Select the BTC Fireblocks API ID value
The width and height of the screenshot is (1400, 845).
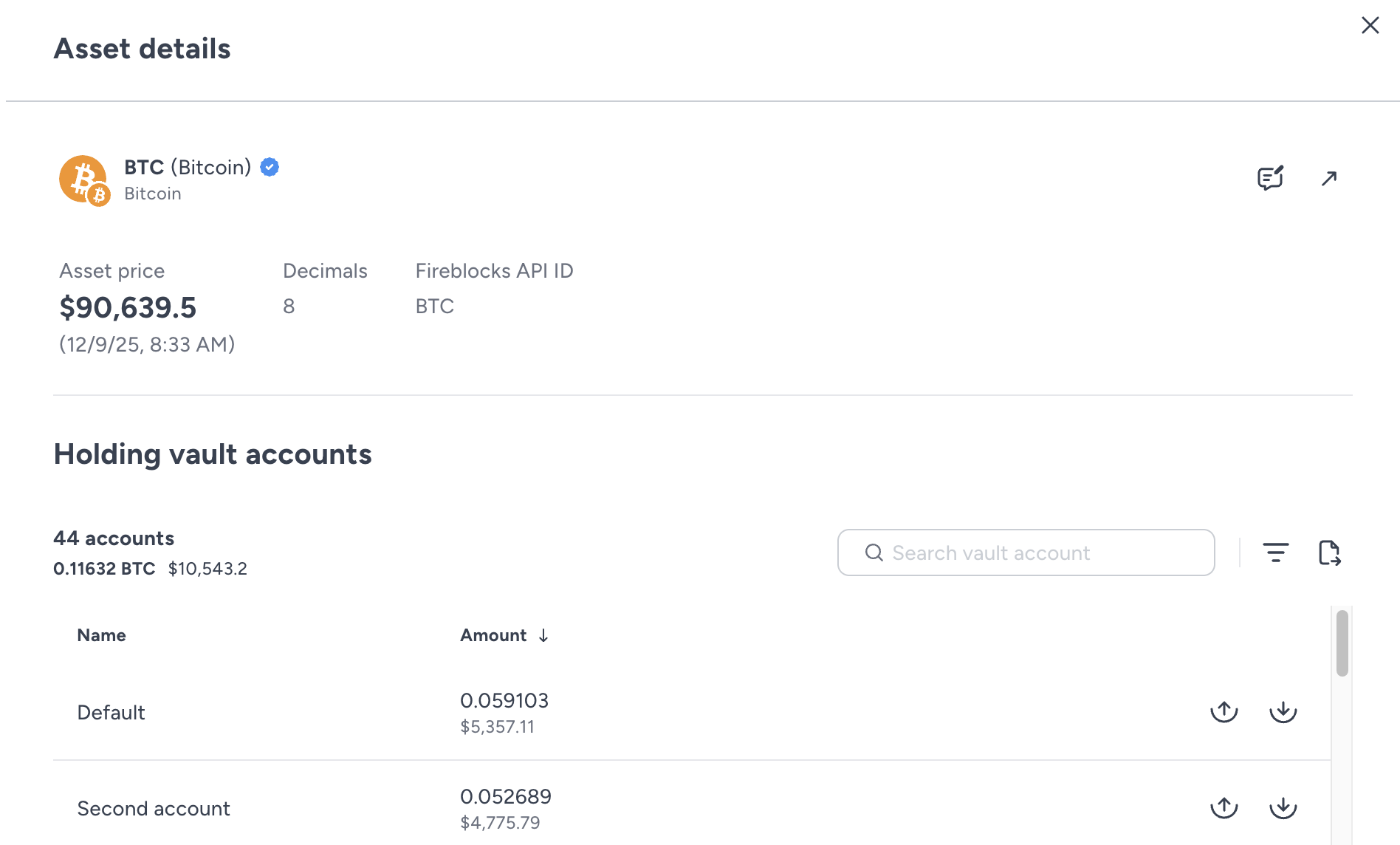coord(434,307)
